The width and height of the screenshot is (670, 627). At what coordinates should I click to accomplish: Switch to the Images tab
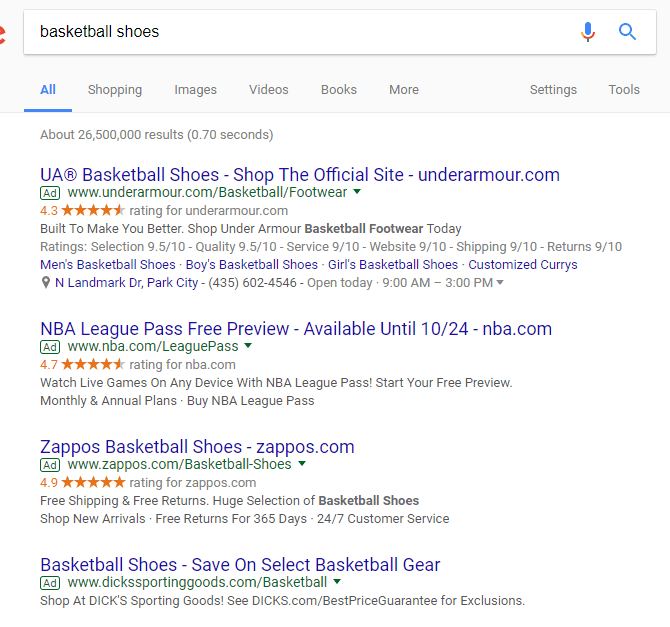pyautogui.click(x=195, y=90)
